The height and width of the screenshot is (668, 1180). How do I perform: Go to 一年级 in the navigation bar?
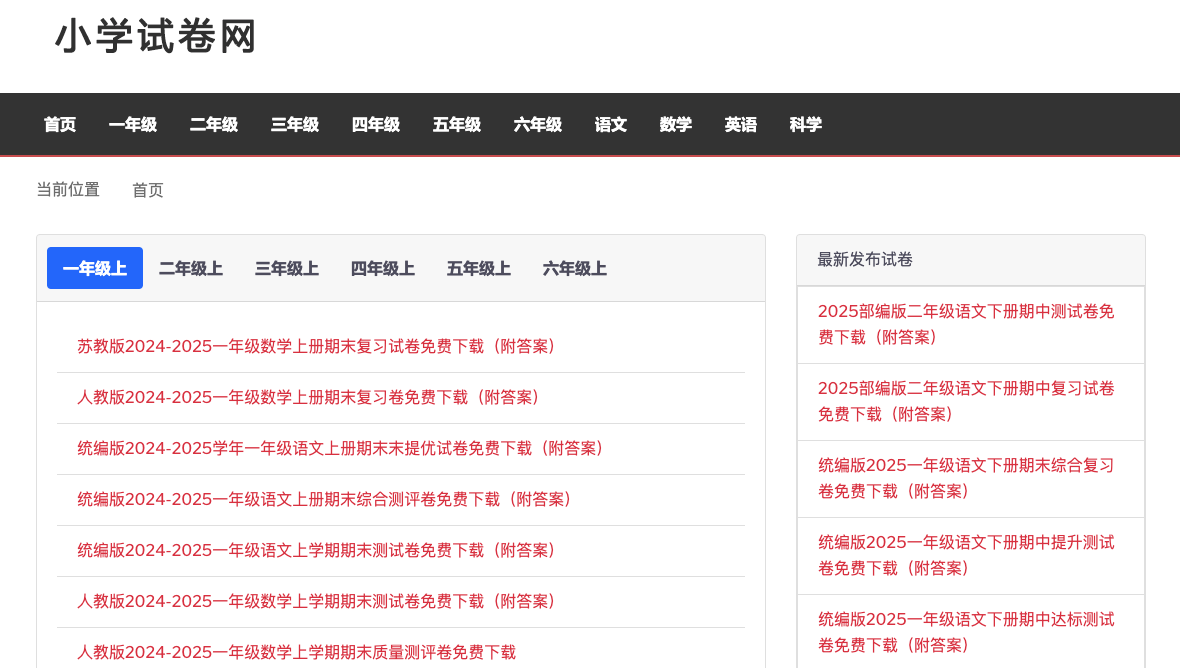click(133, 125)
